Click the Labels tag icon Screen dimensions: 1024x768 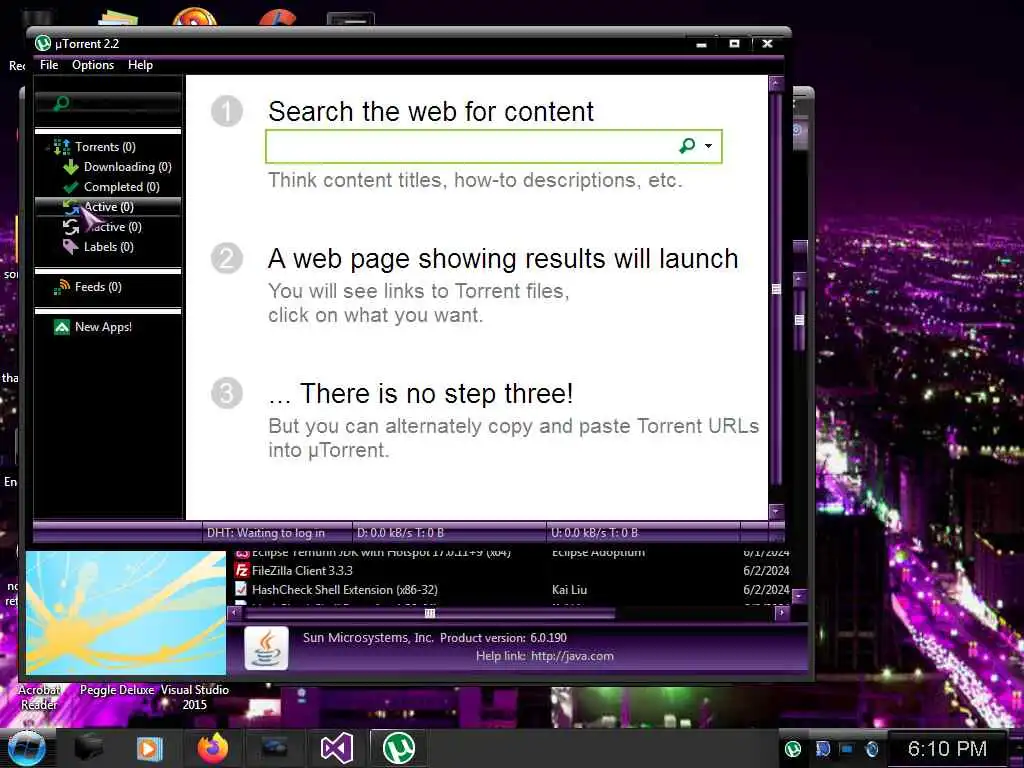tap(71, 247)
